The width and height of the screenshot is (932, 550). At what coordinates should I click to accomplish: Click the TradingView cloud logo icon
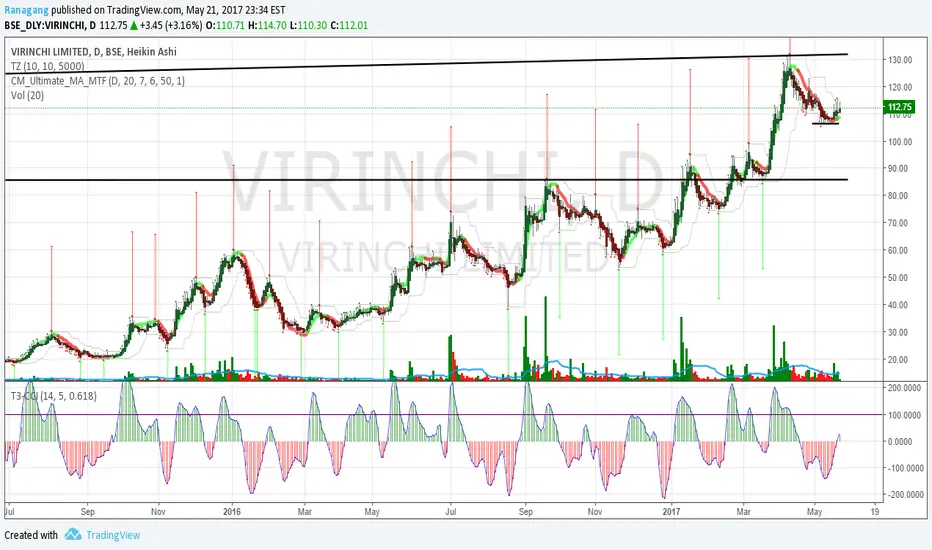73,535
